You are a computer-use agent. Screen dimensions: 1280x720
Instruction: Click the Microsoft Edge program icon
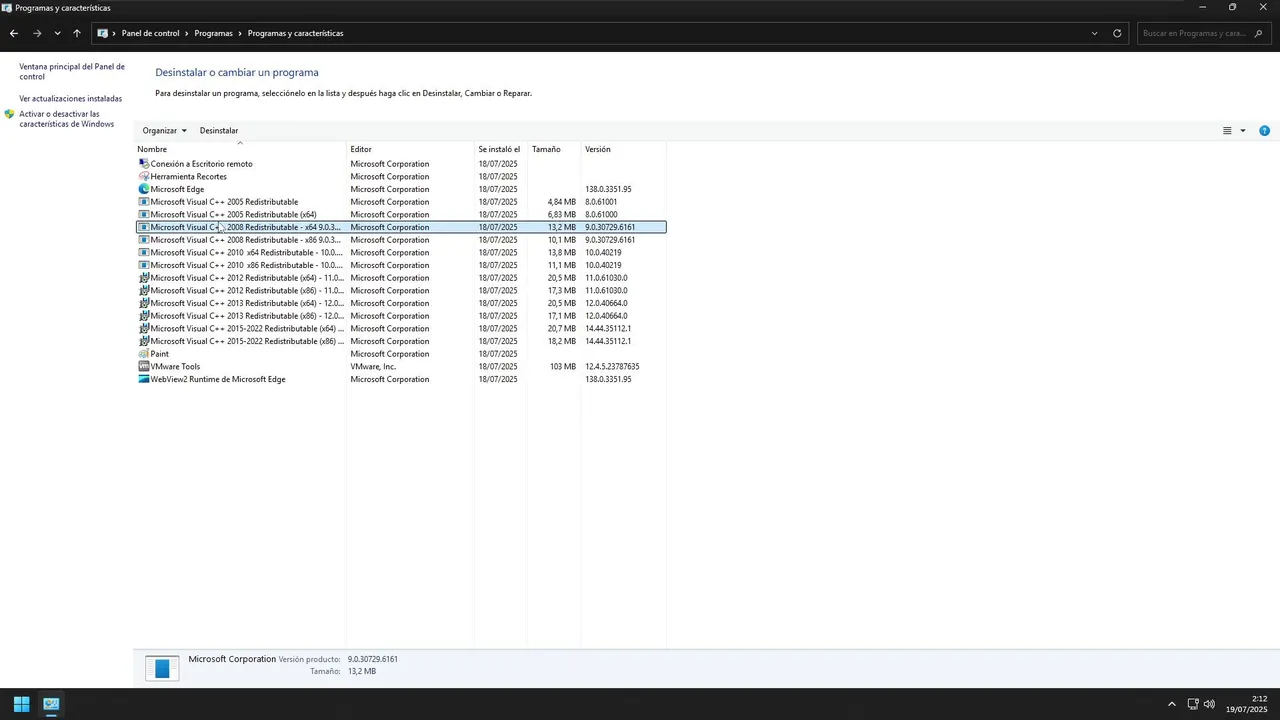click(144, 189)
